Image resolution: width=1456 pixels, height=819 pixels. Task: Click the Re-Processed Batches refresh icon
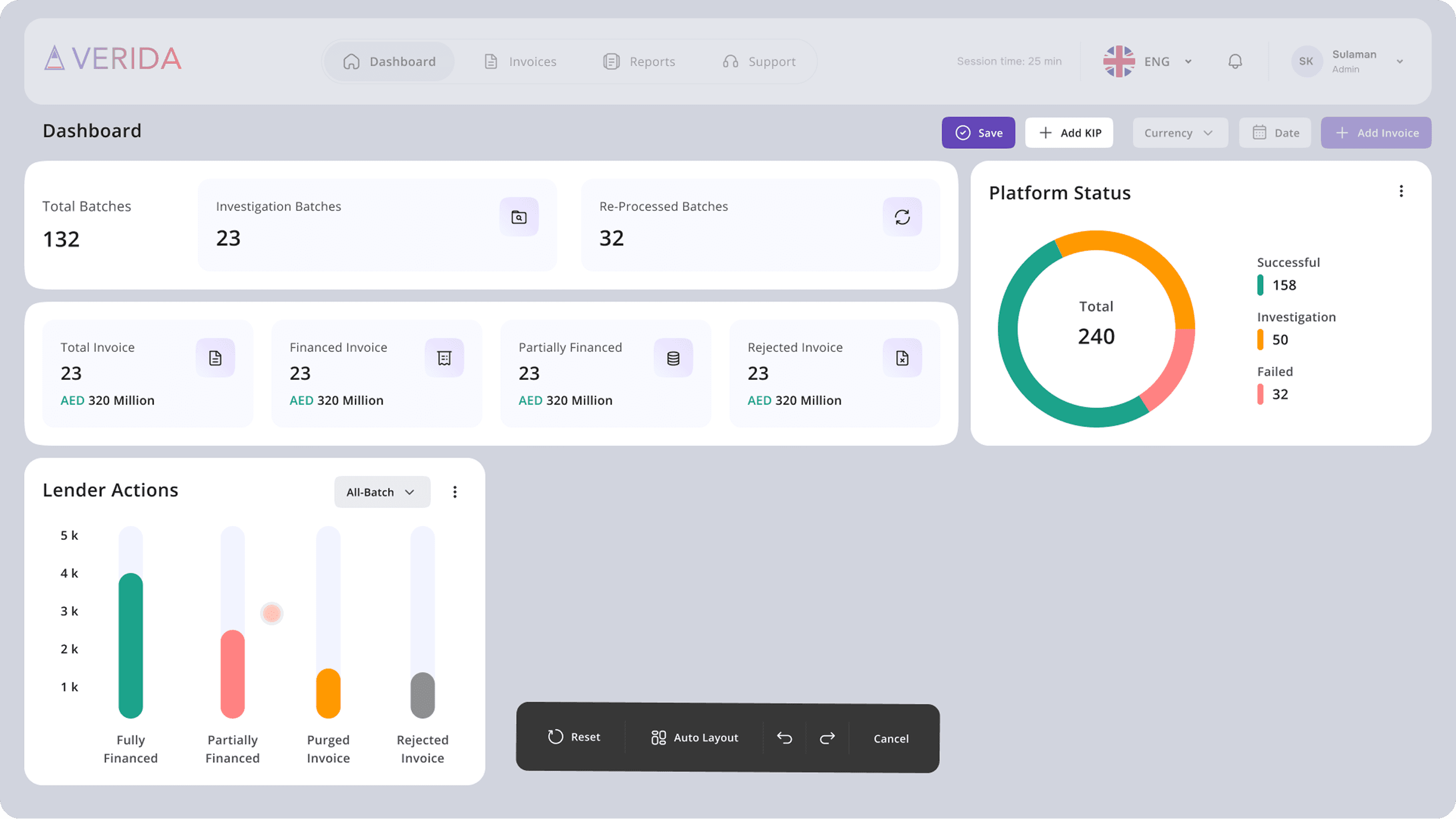(902, 217)
